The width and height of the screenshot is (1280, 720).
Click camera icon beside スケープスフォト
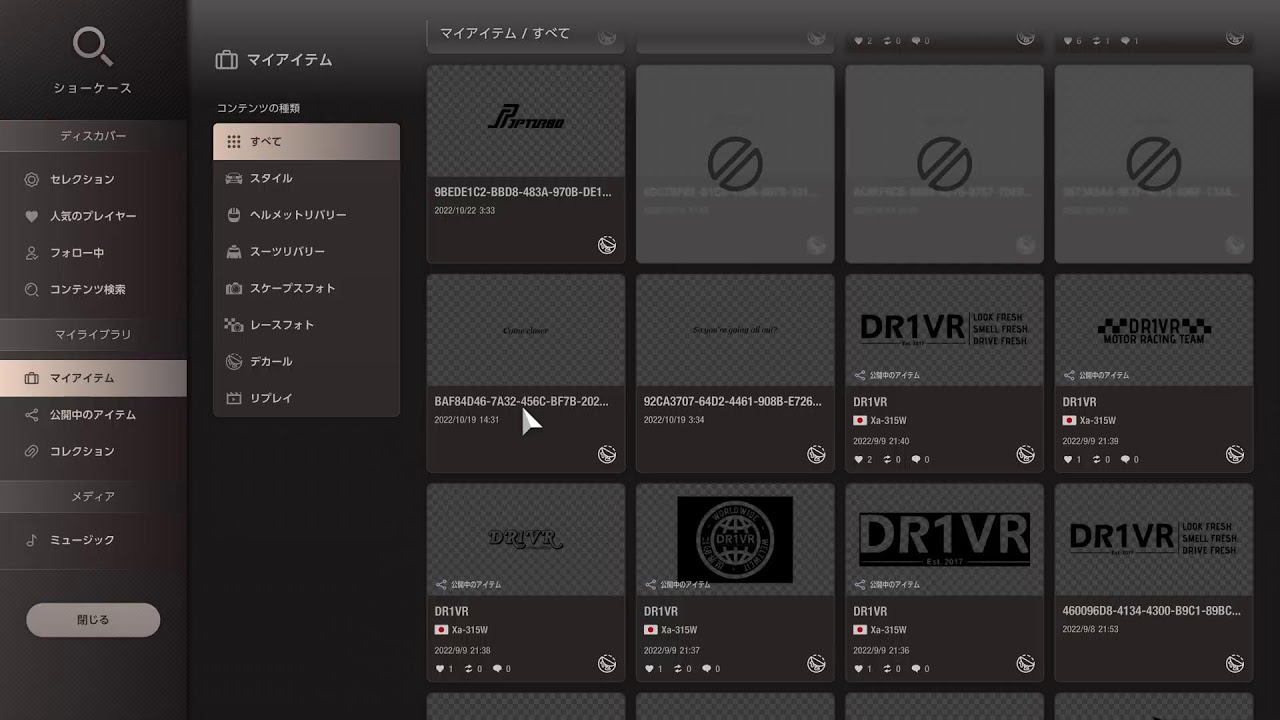click(234, 288)
